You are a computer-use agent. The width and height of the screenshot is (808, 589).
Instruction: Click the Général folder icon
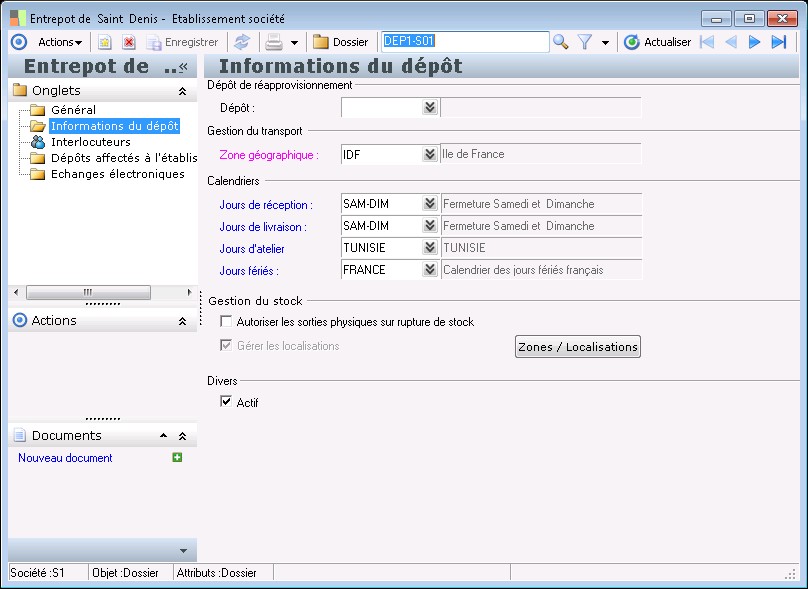38,110
